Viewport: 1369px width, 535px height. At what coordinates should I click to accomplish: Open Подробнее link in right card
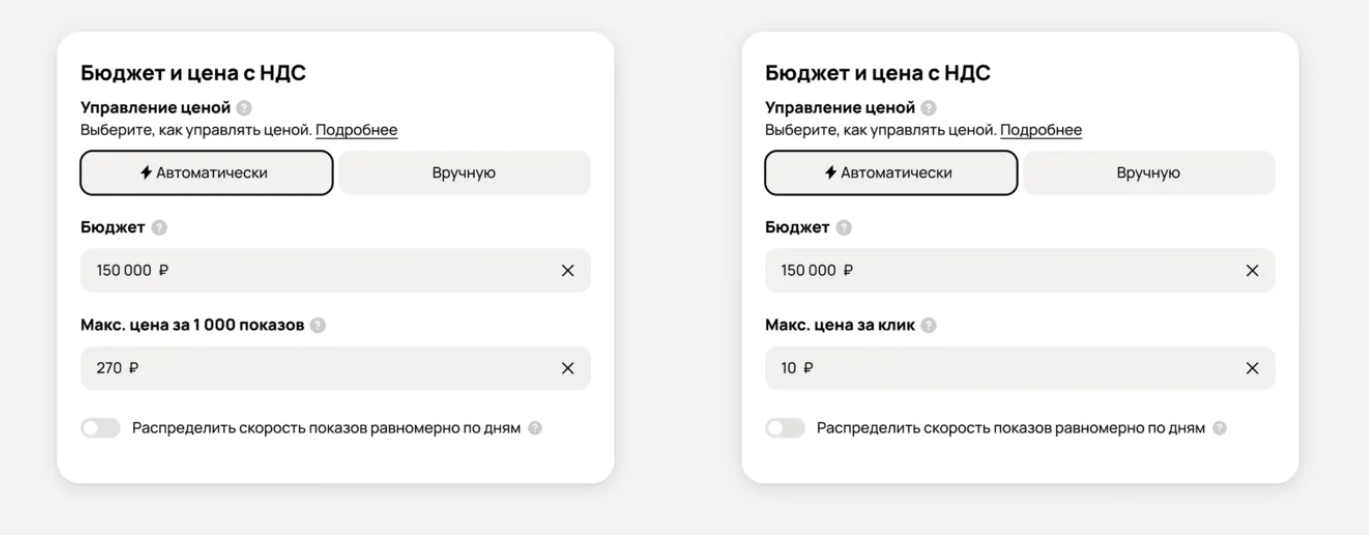[1041, 130]
